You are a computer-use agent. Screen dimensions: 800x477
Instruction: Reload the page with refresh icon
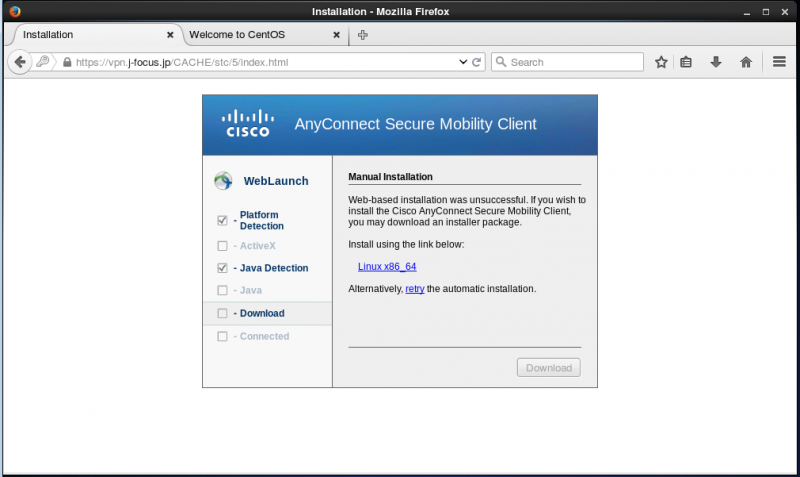pos(477,62)
